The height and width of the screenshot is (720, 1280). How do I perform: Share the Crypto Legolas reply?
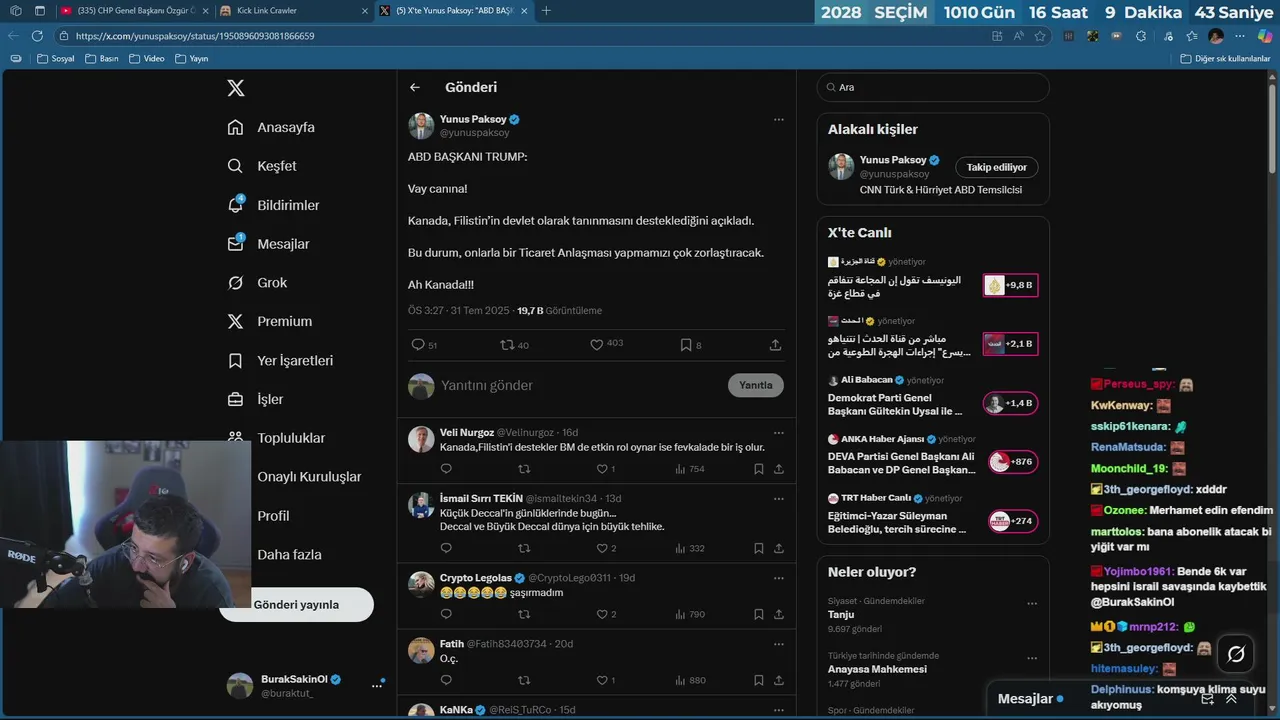(779, 614)
